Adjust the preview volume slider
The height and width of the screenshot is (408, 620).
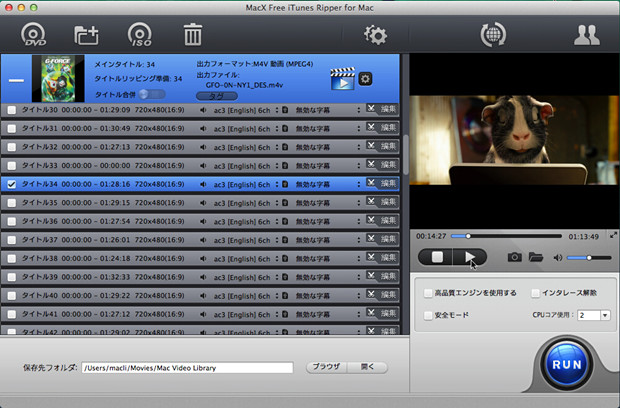click(x=589, y=258)
